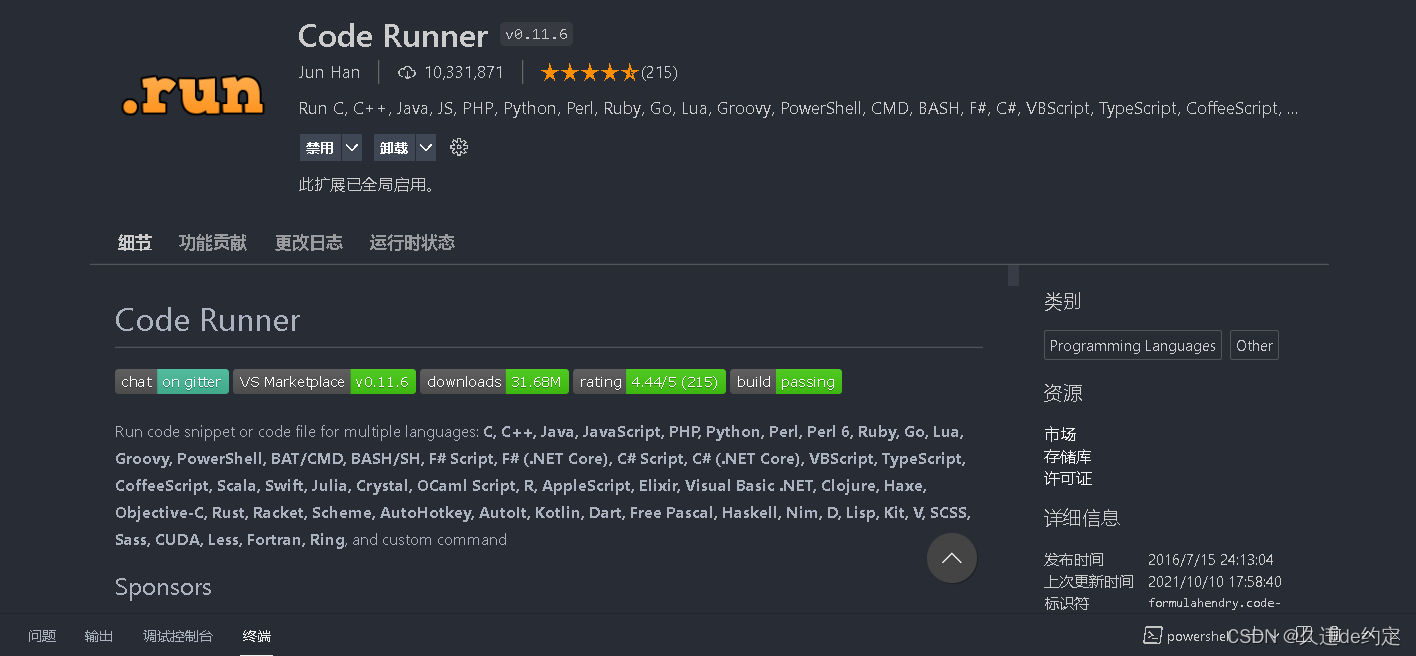1416x656 pixels.
Task: Click the readme vertical scrollbar thumb
Action: pyautogui.click(x=1013, y=275)
